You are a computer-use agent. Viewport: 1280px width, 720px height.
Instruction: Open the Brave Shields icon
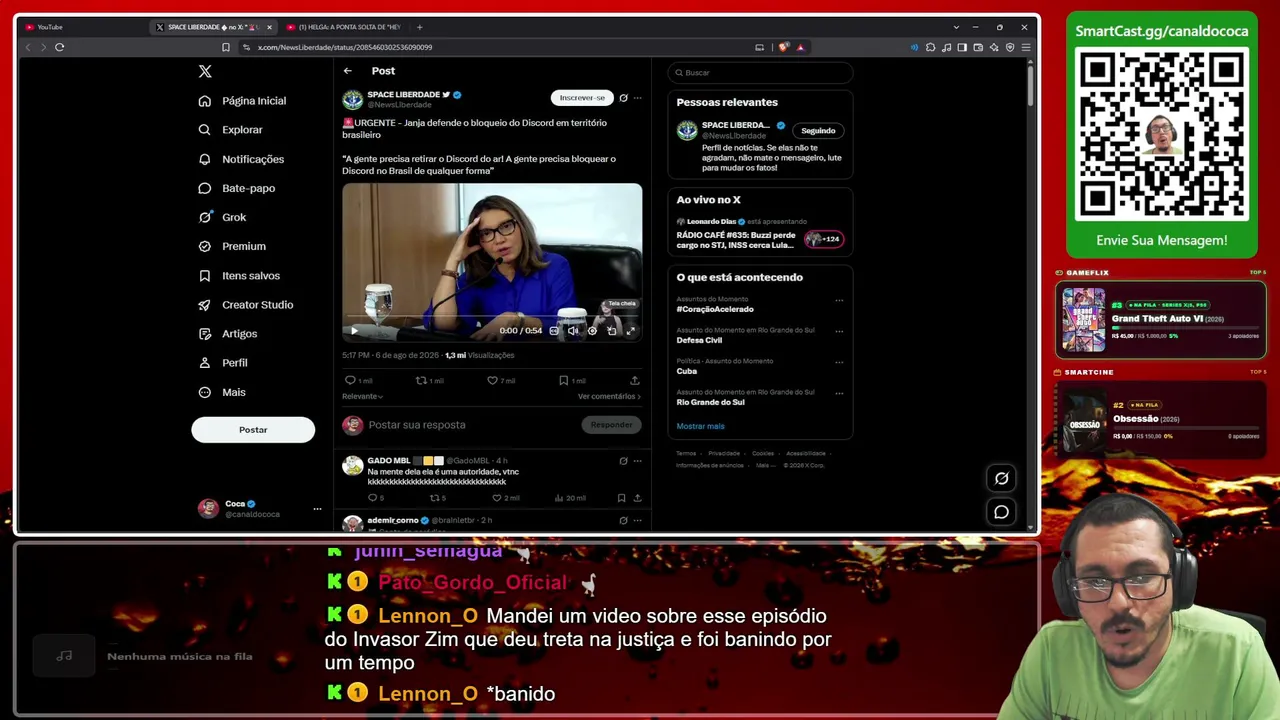tap(784, 47)
